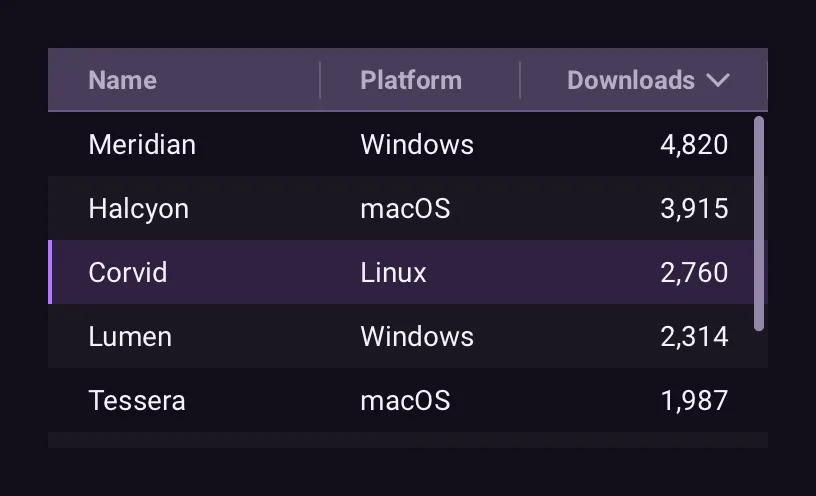Select the Tessera row name
This screenshot has width=816, height=496.
pyautogui.click(x=137, y=400)
